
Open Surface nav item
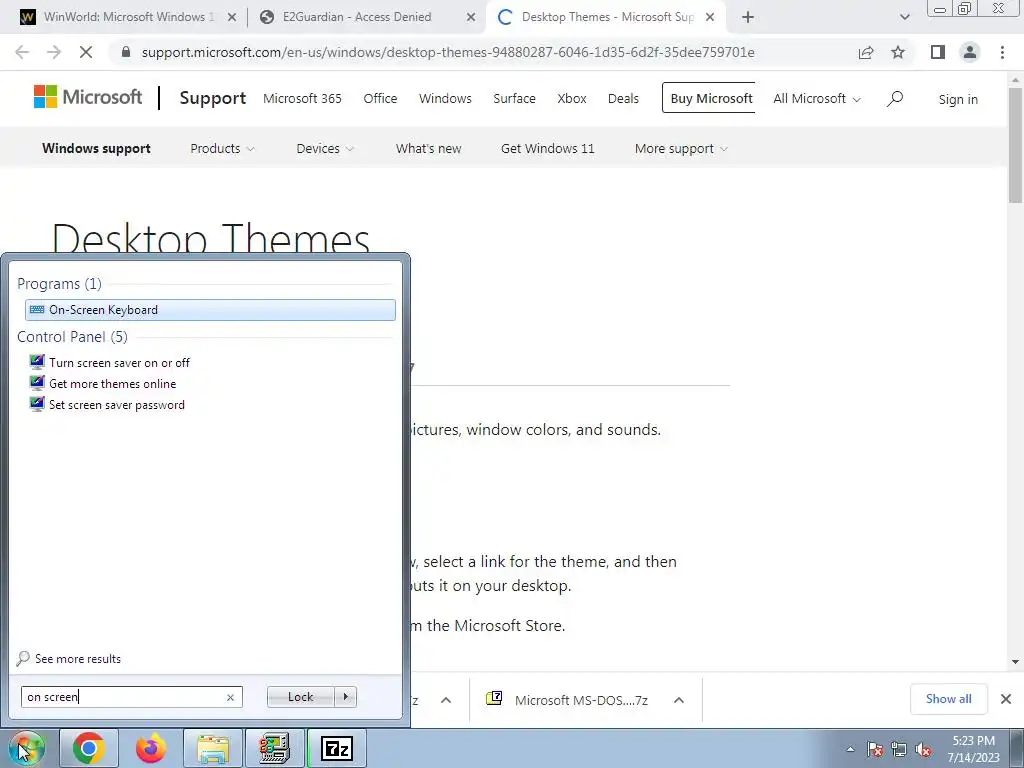click(514, 98)
